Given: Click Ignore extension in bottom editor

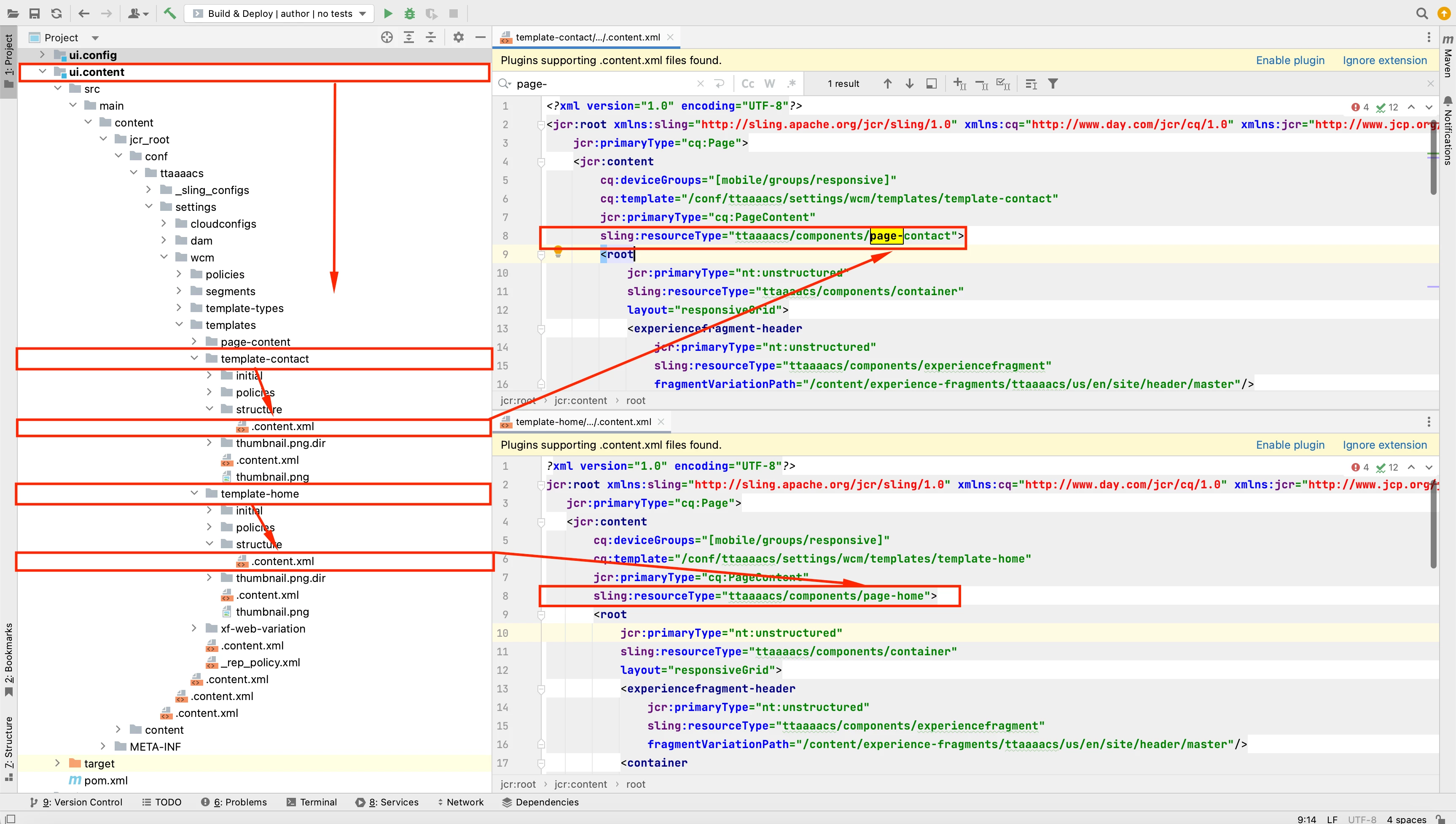Looking at the screenshot, I should pyautogui.click(x=1384, y=445).
